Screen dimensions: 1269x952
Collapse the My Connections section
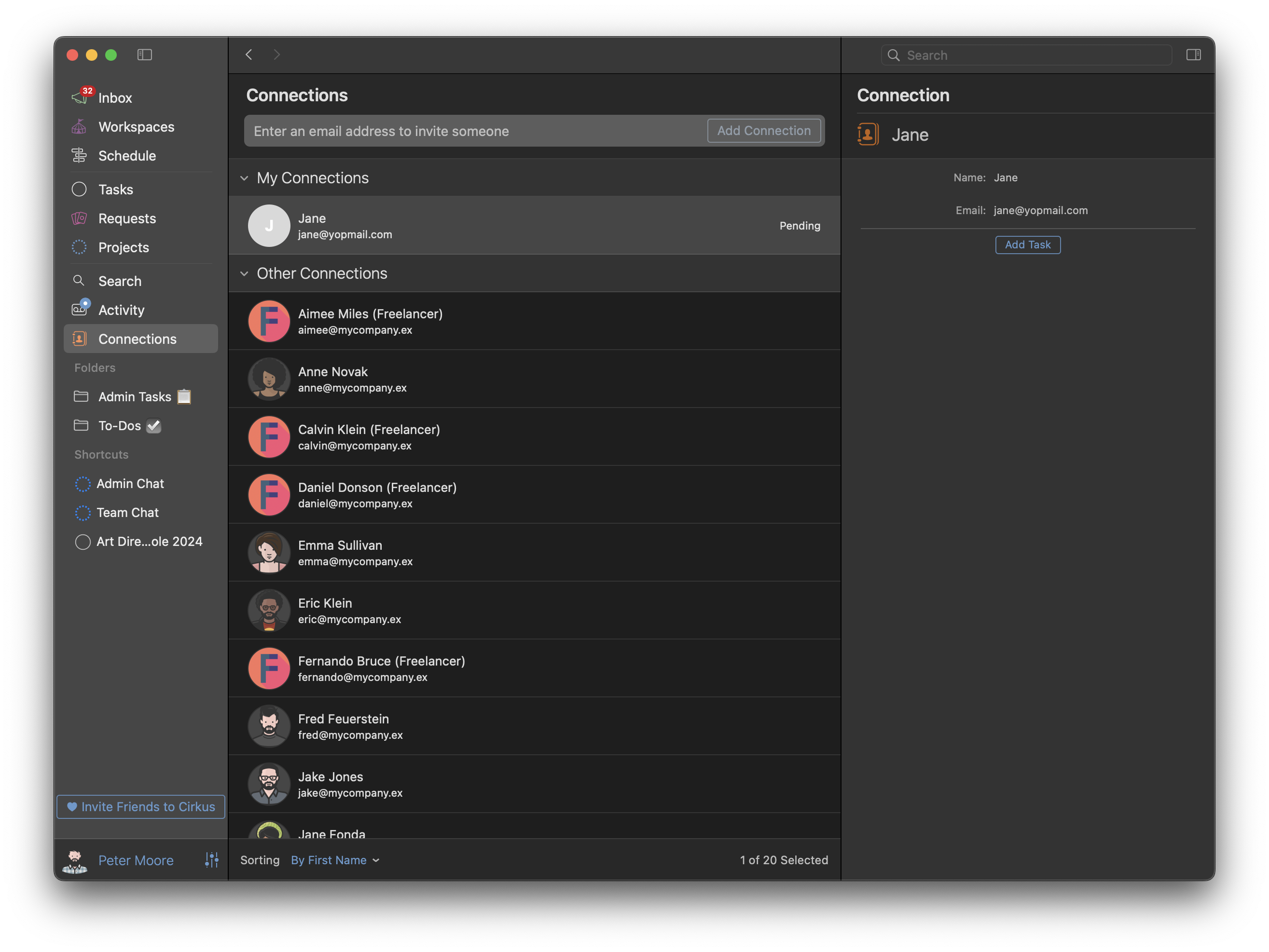point(245,178)
